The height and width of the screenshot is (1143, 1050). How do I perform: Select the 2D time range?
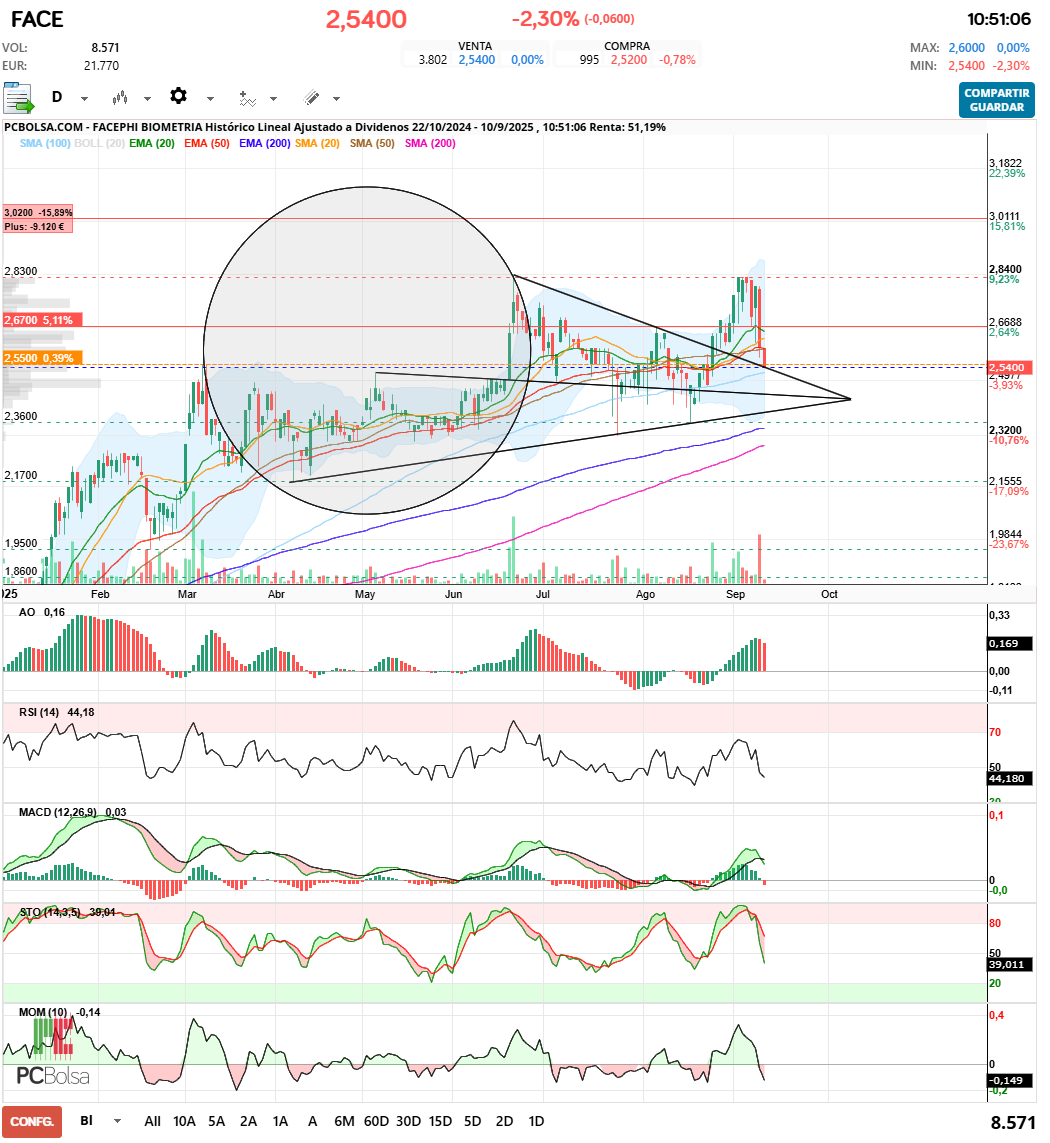tap(505, 1121)
